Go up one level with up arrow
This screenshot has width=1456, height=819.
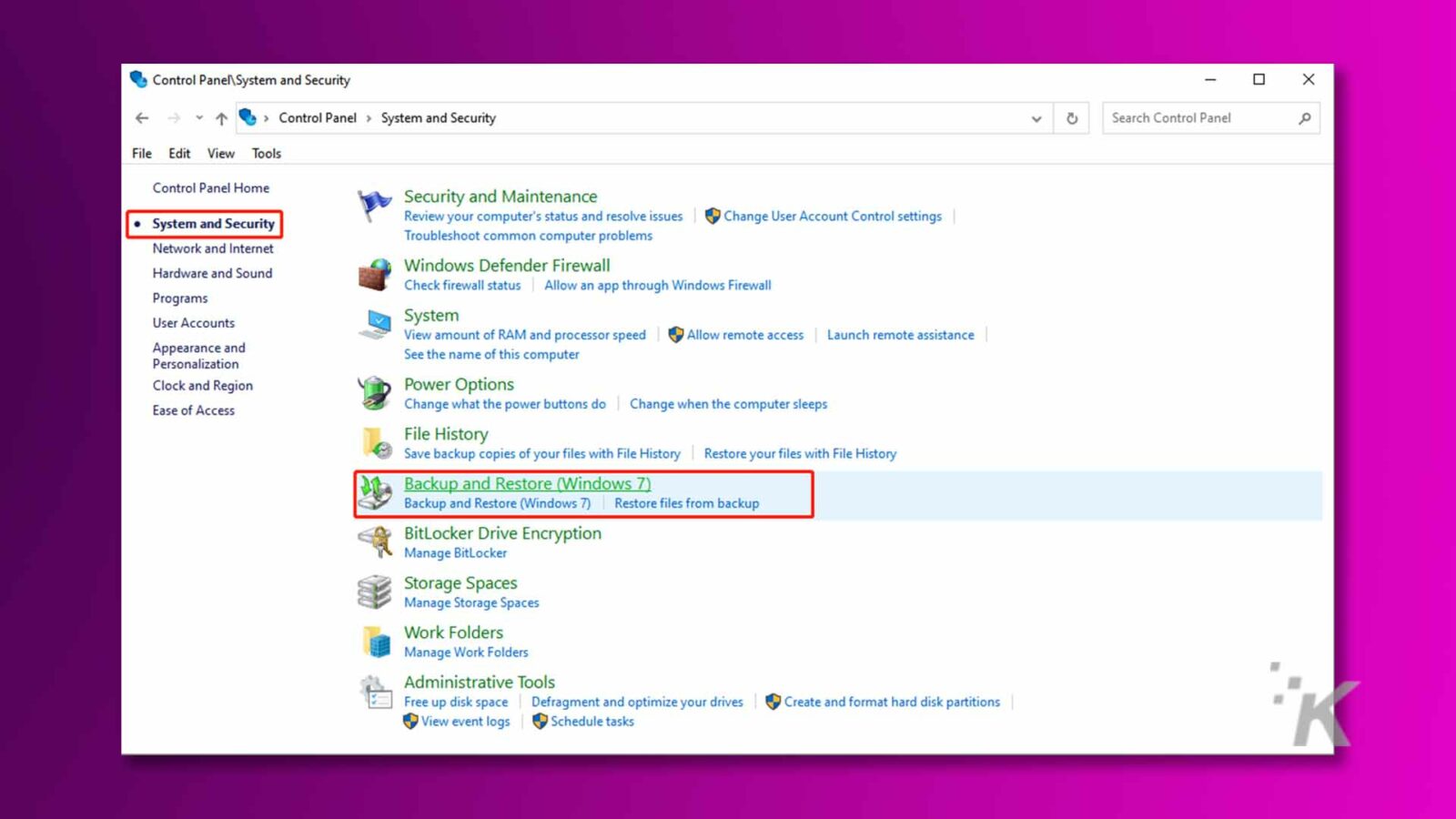coord(221,118)
